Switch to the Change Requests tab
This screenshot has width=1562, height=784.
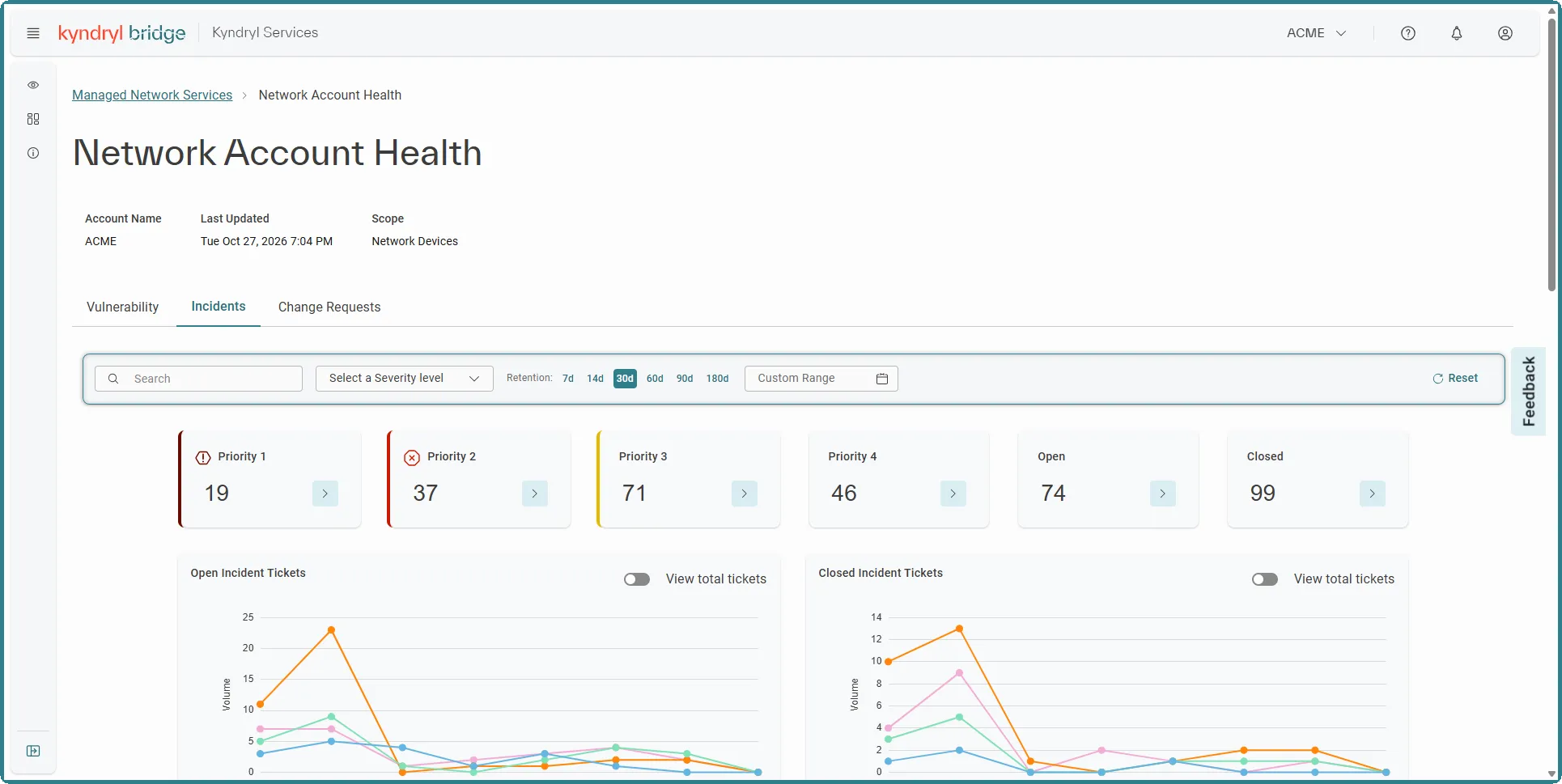pyautogui.click(x=329, y=307)
